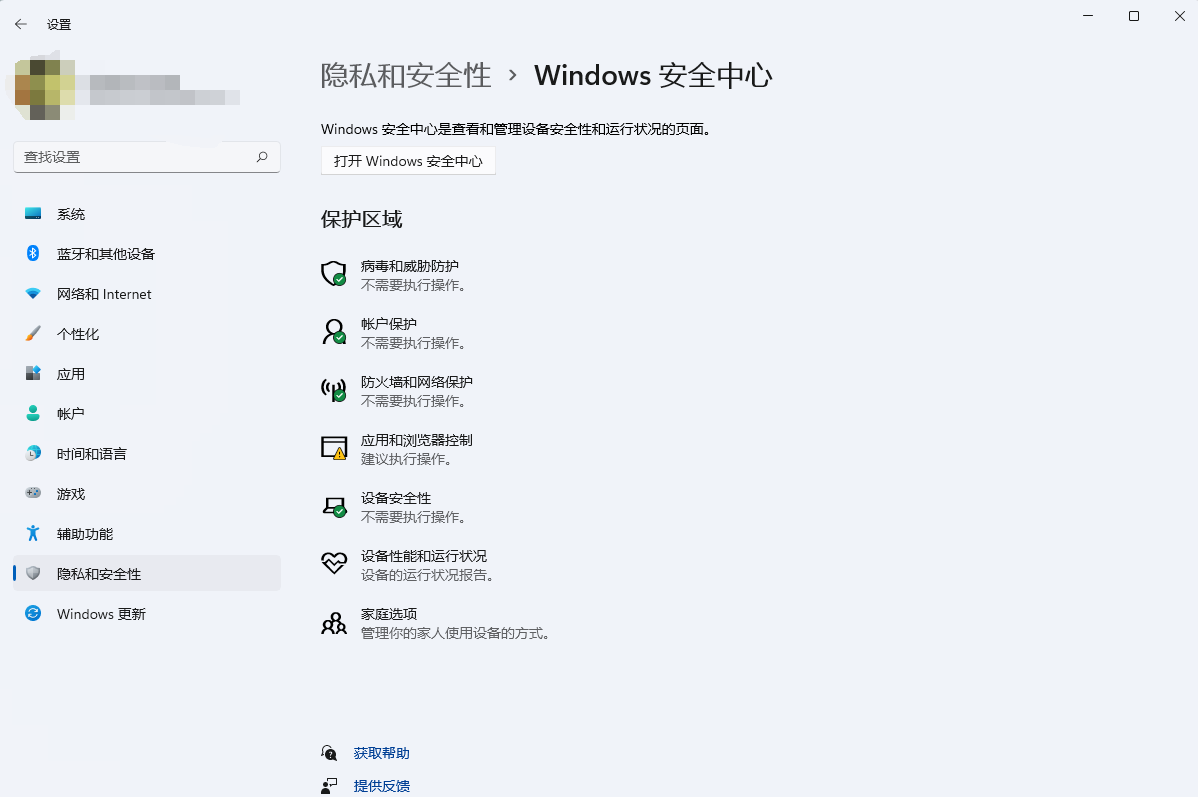
Task: Open Windows 更新 sidebar label
Action: [x=101, y=614]
